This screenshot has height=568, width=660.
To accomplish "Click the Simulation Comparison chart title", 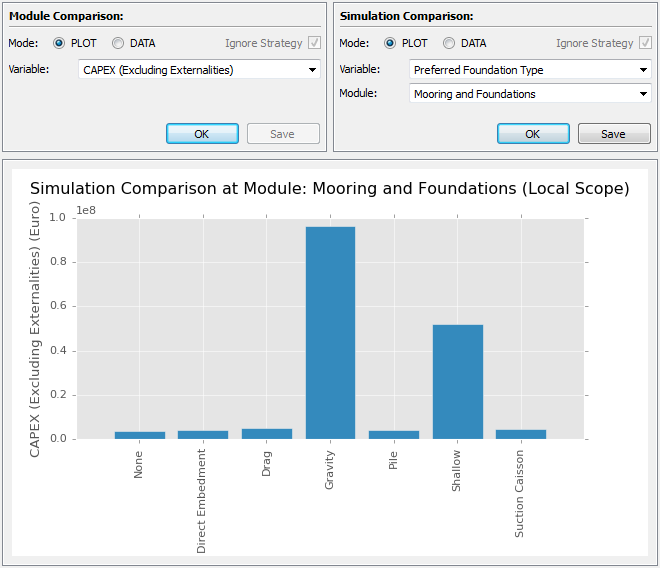I will click(329, 189).
